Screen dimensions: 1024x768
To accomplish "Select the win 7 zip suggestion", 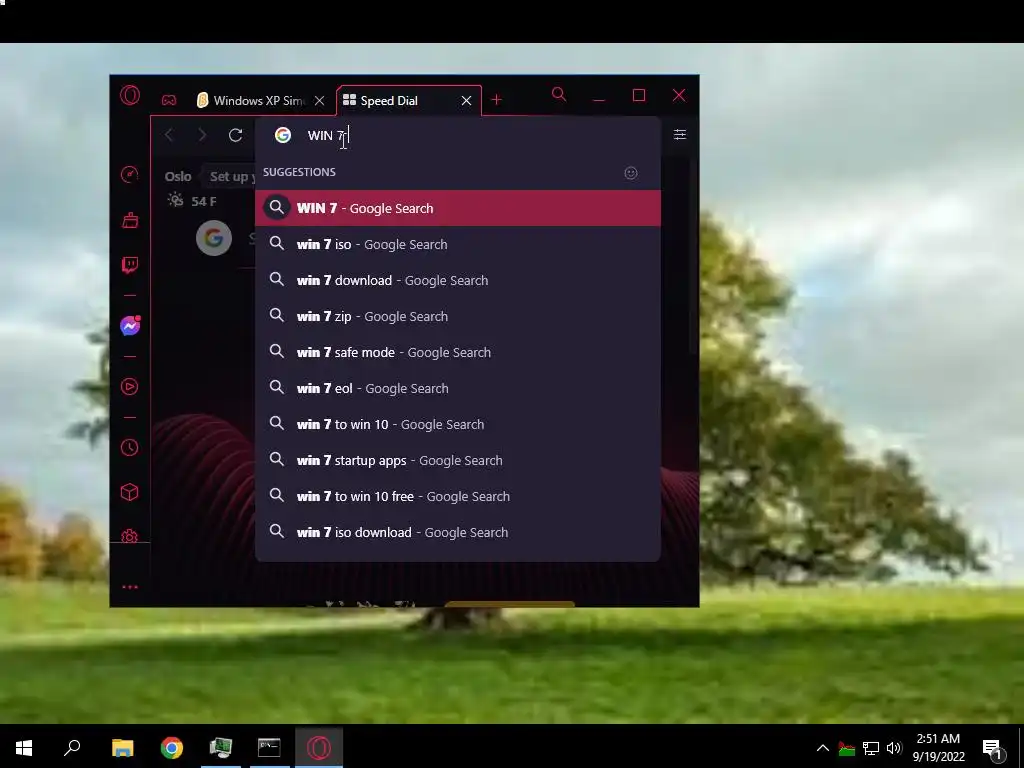I will 458,316.
